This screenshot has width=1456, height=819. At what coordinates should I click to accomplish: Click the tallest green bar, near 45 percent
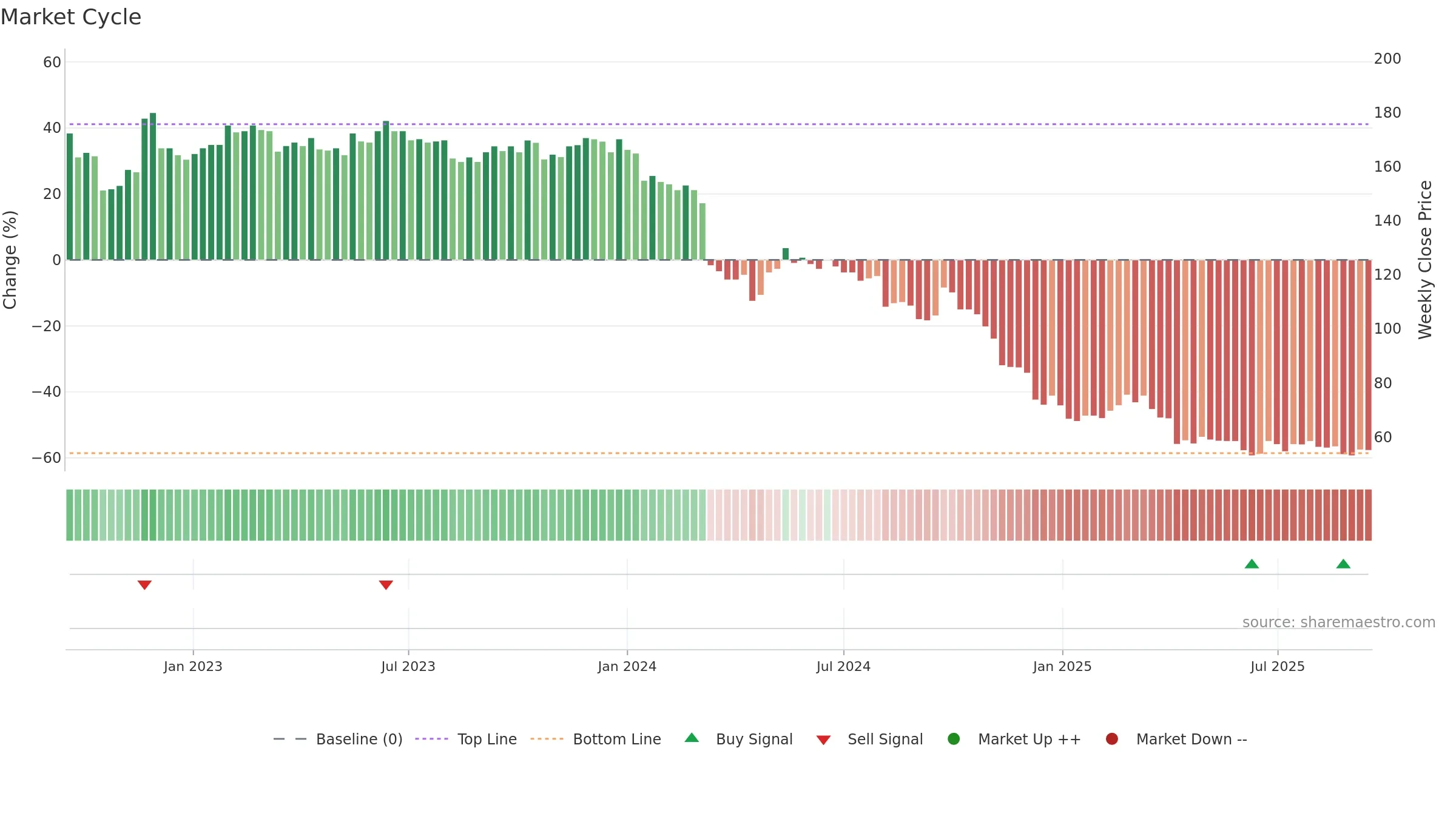153,186
